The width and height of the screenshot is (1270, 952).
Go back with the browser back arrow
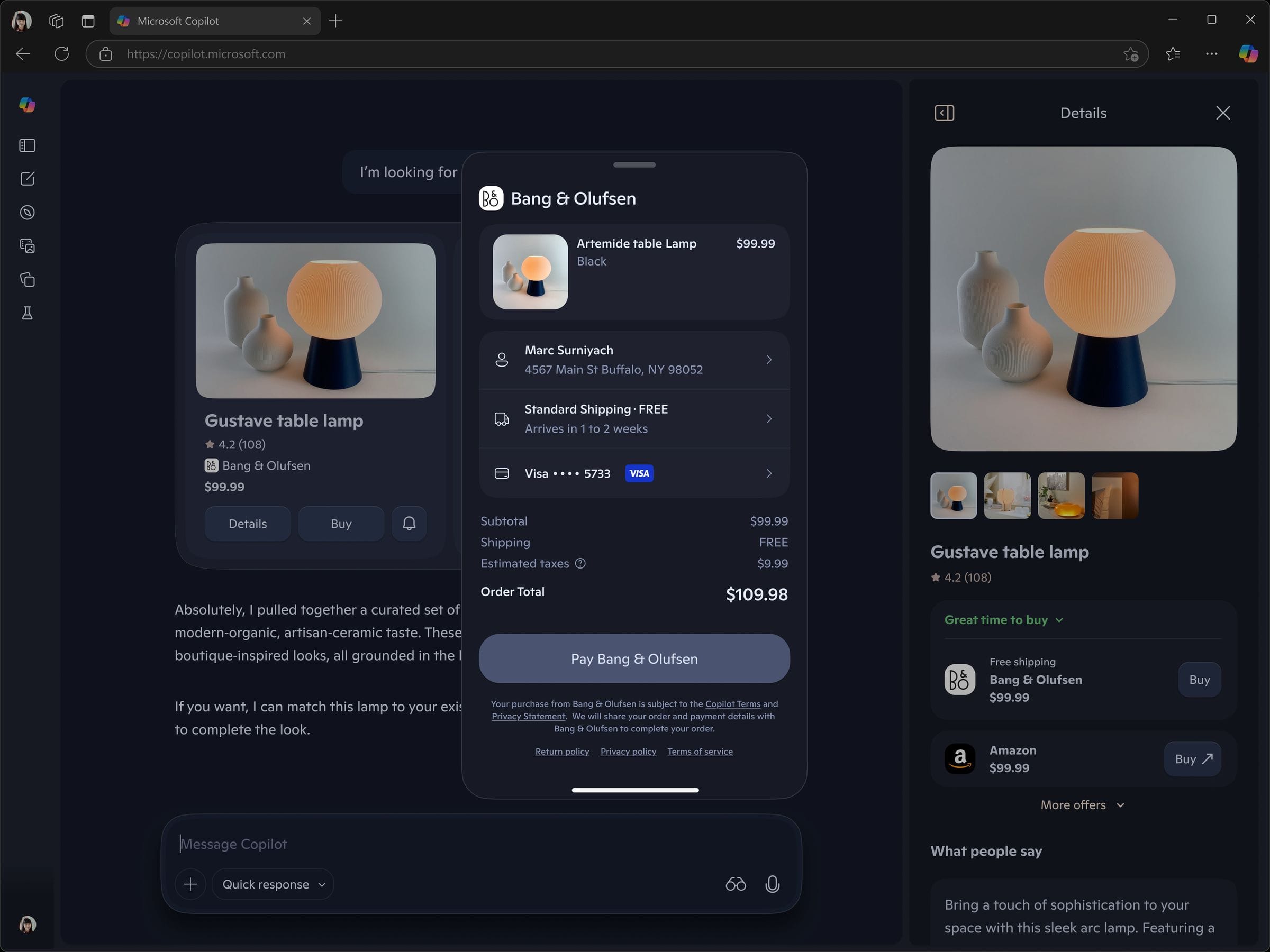[x=23, y=54]
